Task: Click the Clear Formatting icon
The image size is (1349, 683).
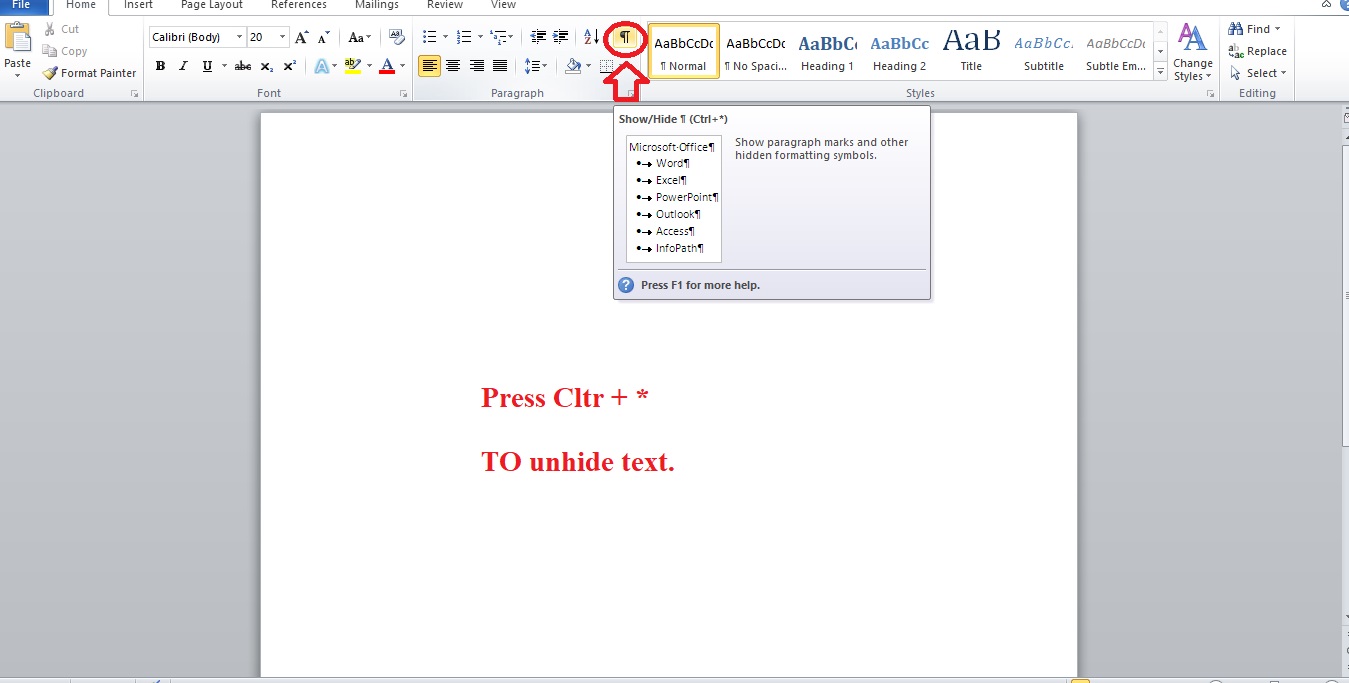Action: (397, 36)
